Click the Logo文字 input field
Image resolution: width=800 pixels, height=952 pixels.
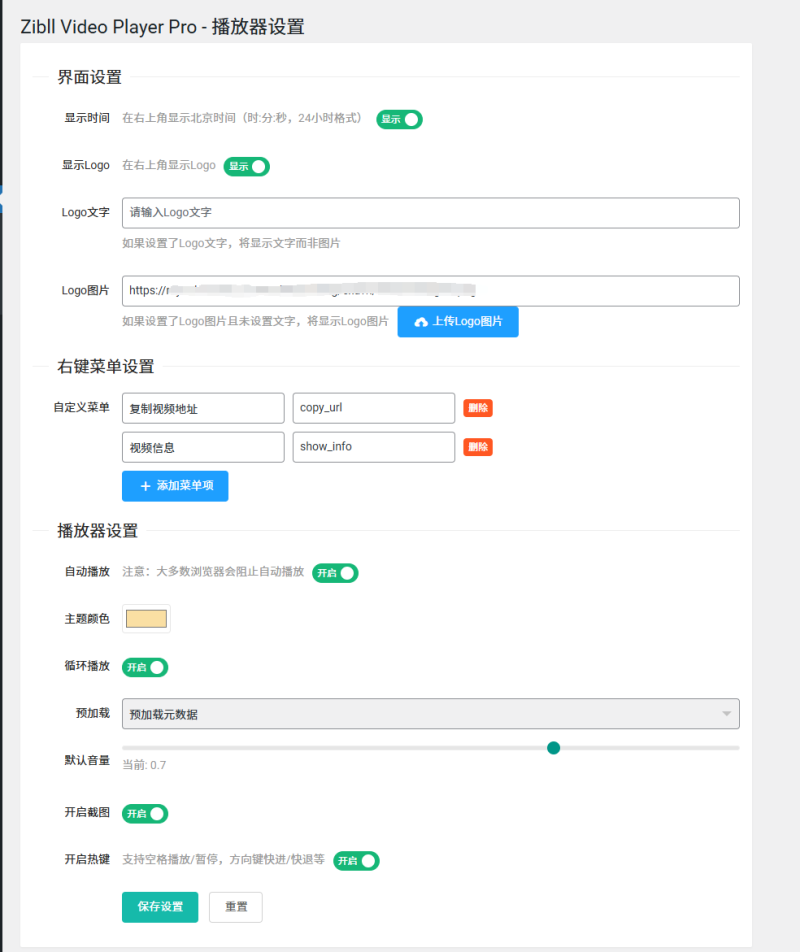click(x=430, y=213)
